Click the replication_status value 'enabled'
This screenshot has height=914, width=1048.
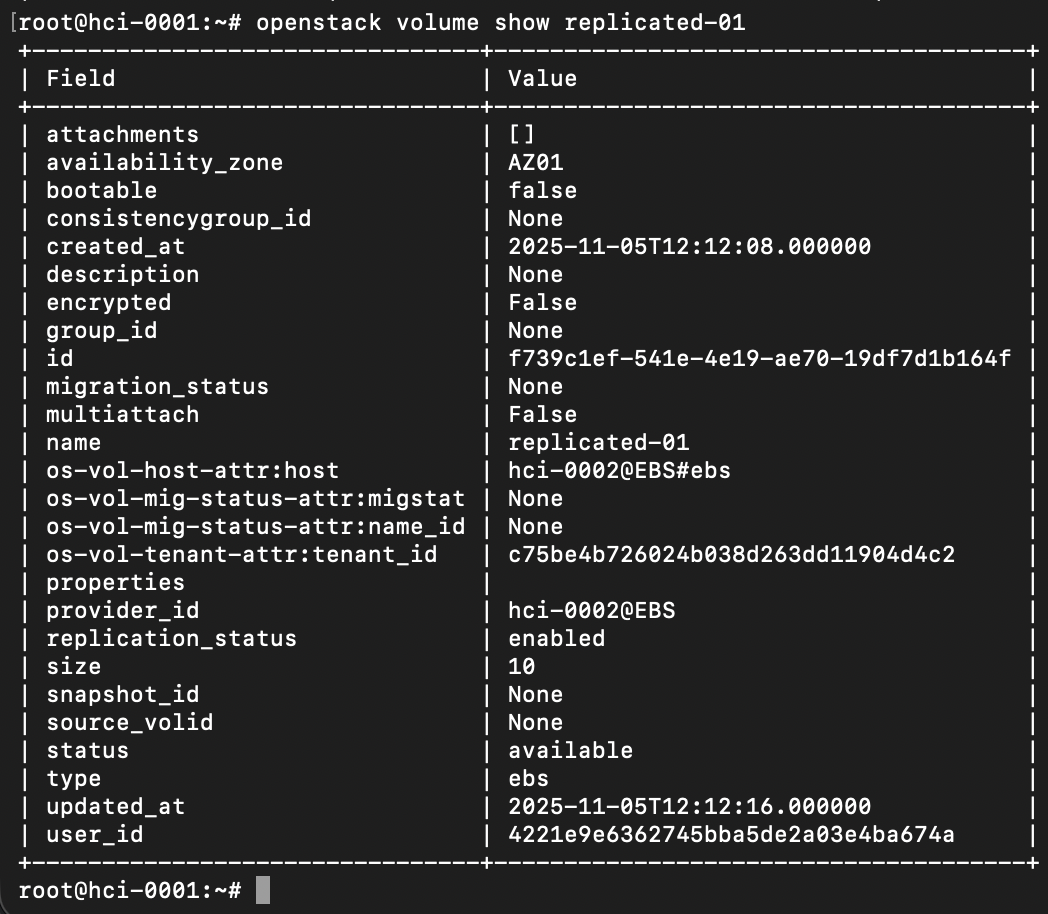click(x=556, y=638)
